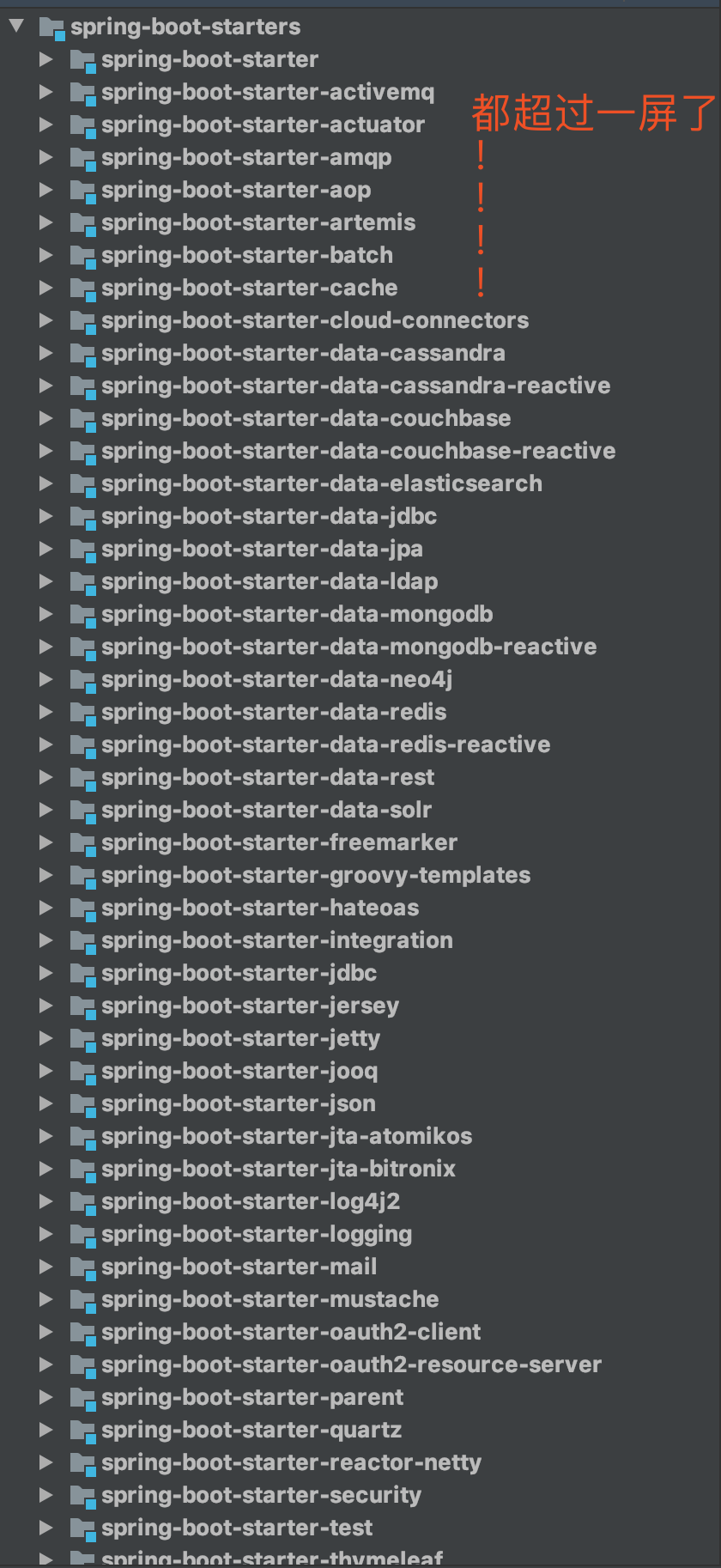
Task: Click the spring-boot-starter-data-solr folder icon
Action: [x=83, y=811]
